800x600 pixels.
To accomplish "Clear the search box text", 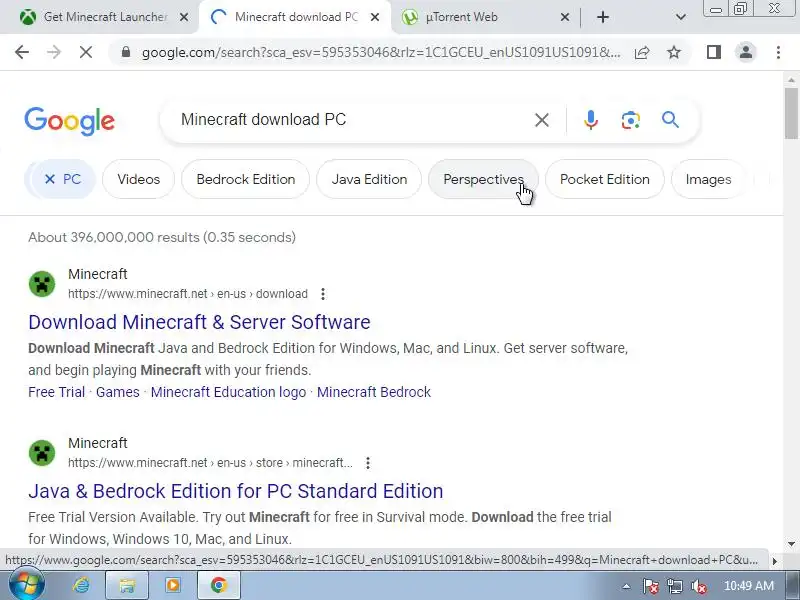I will [x=542, y=120].
